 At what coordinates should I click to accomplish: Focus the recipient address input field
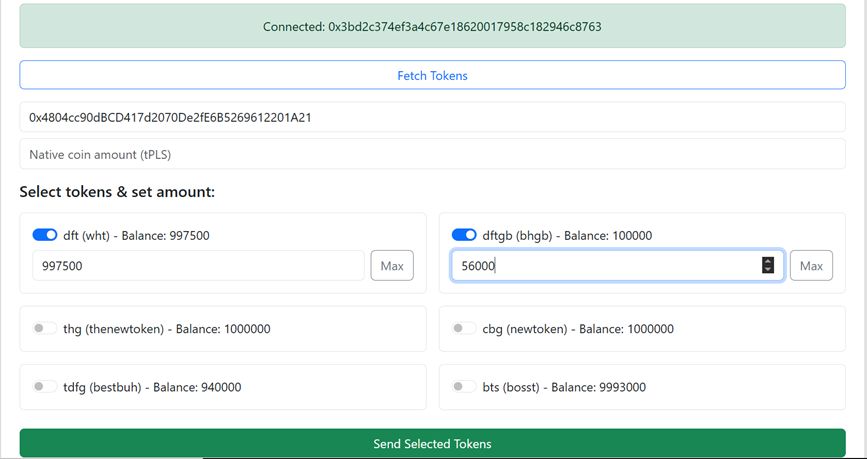432,117
